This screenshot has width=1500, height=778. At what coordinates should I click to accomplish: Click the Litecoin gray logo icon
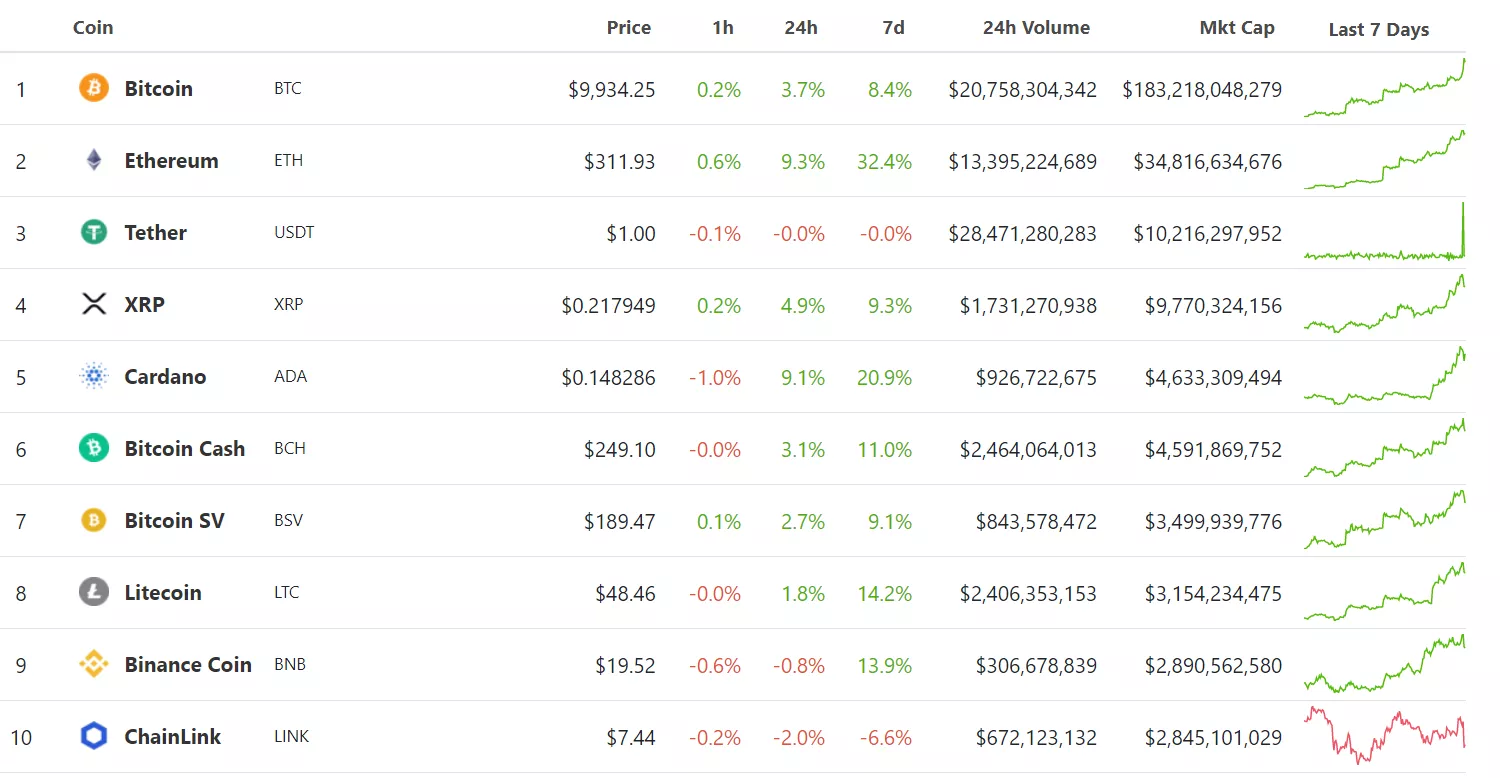click(93, 592)
